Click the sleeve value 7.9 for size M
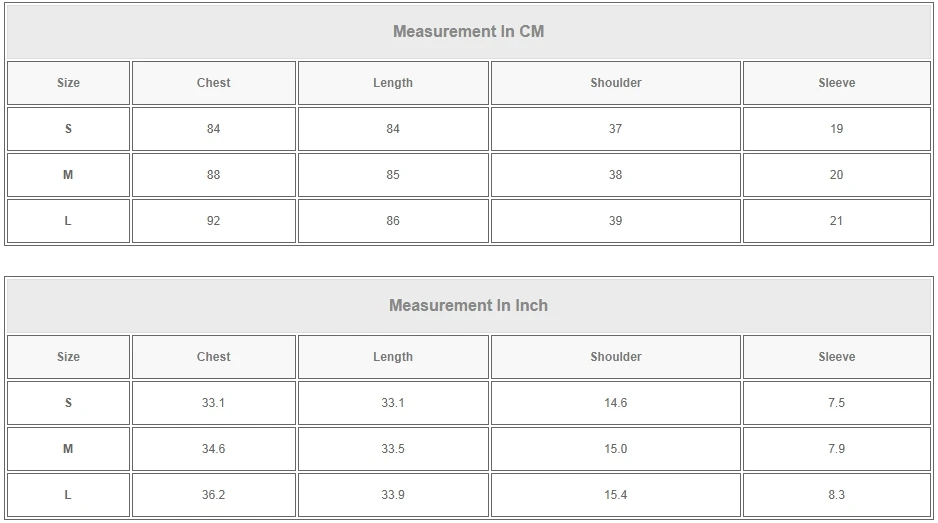 (x=836, y=449)
